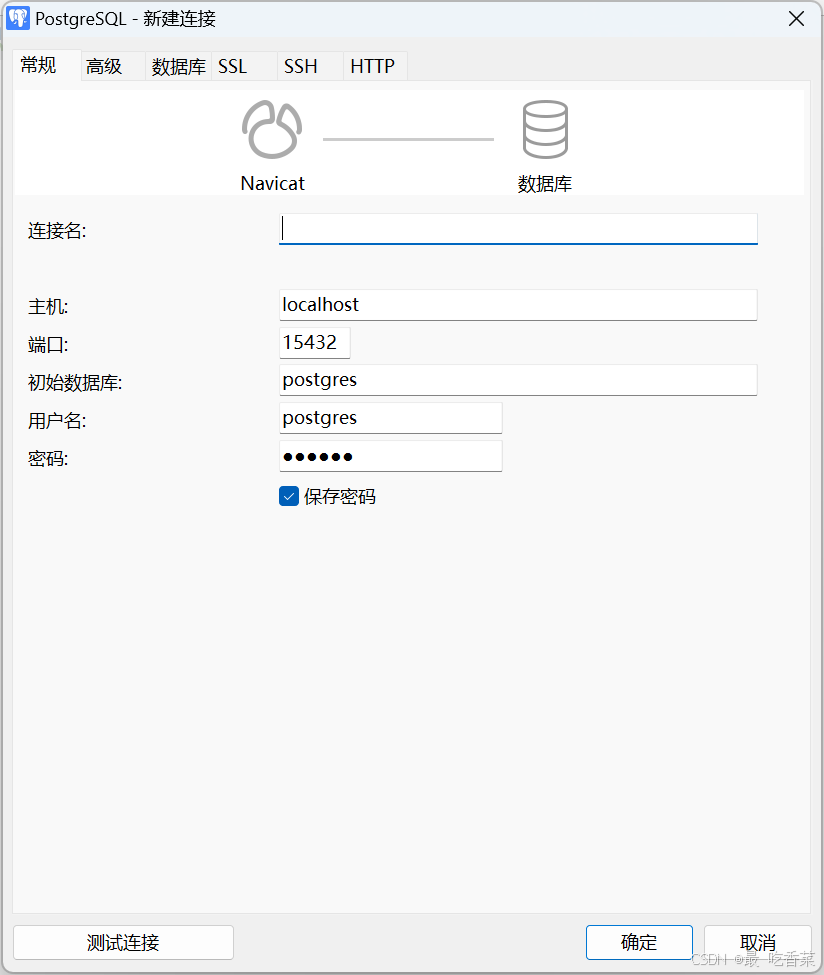The image size is (824, 975).
Task: Click the Navicat logo icon
Action: [x=272, y=129]
